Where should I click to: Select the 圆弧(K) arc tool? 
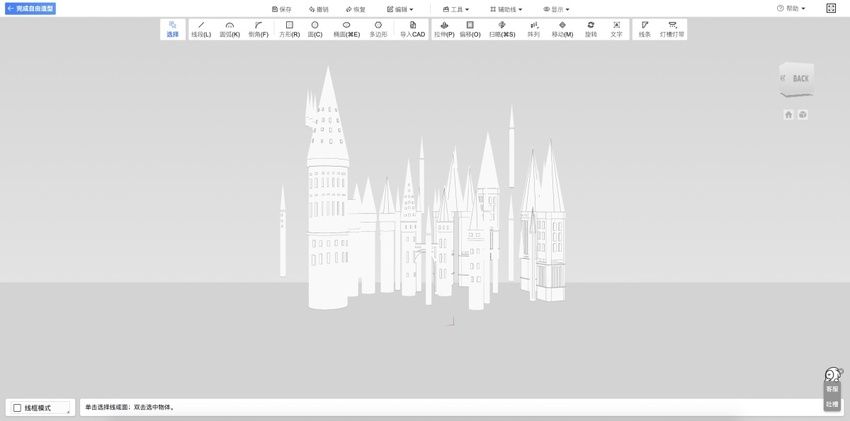[x=229, y=29]
